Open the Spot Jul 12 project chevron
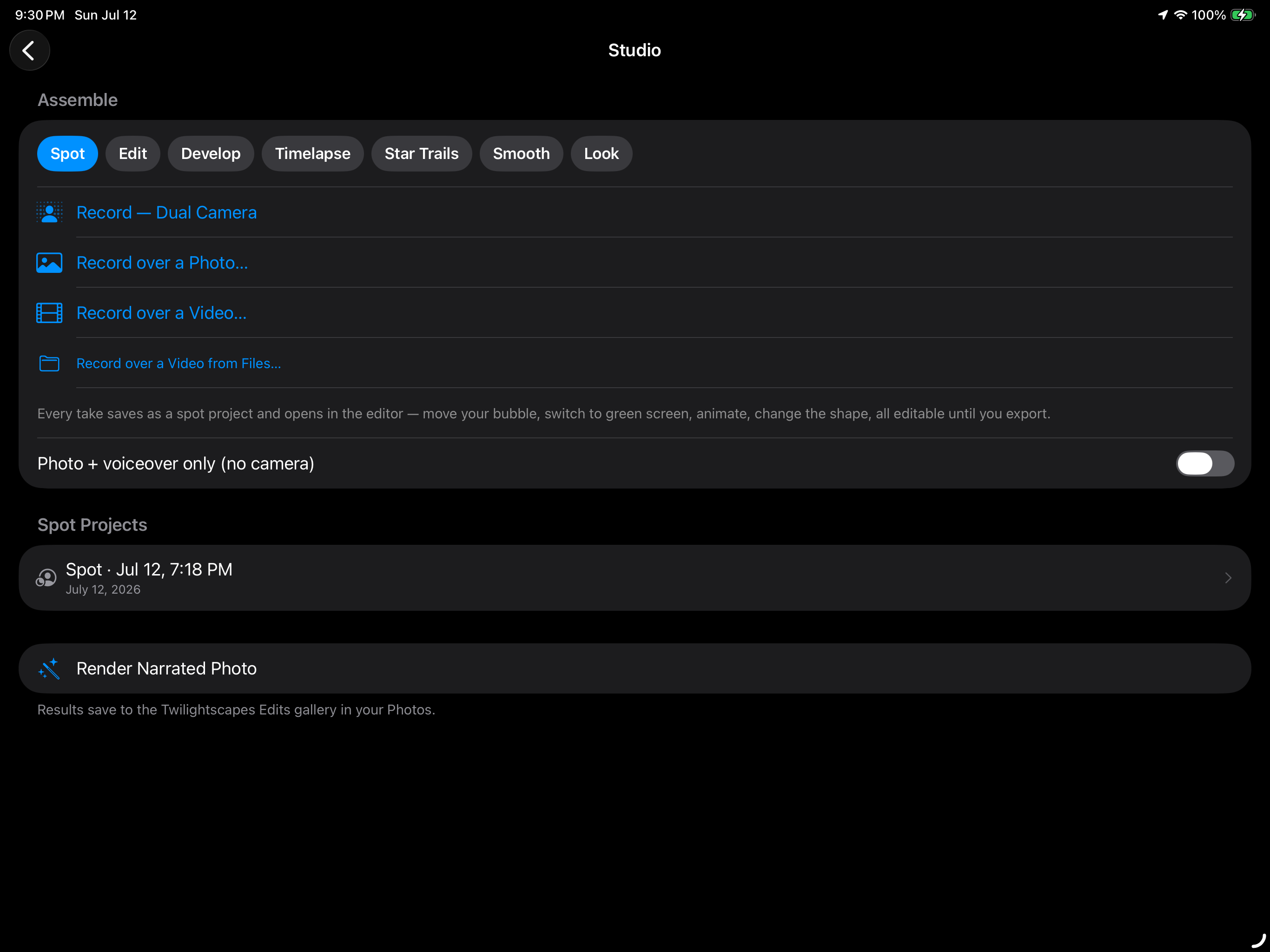1270x952 pixels. tap(1228, 578)
